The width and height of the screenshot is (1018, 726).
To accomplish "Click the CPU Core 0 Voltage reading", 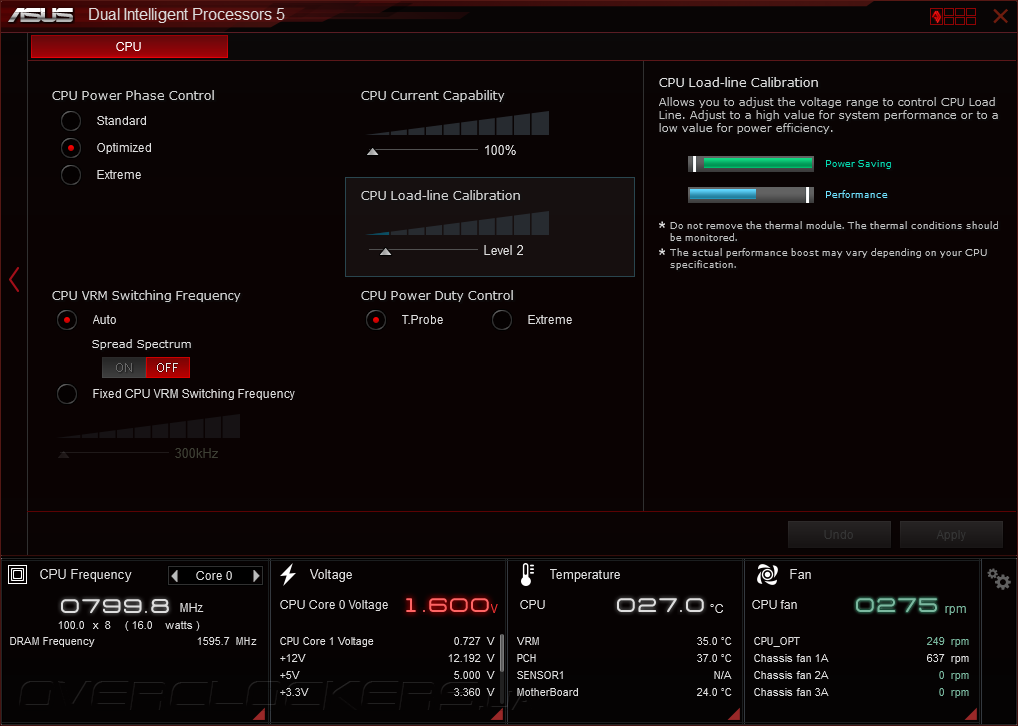I will click(452, 605).
